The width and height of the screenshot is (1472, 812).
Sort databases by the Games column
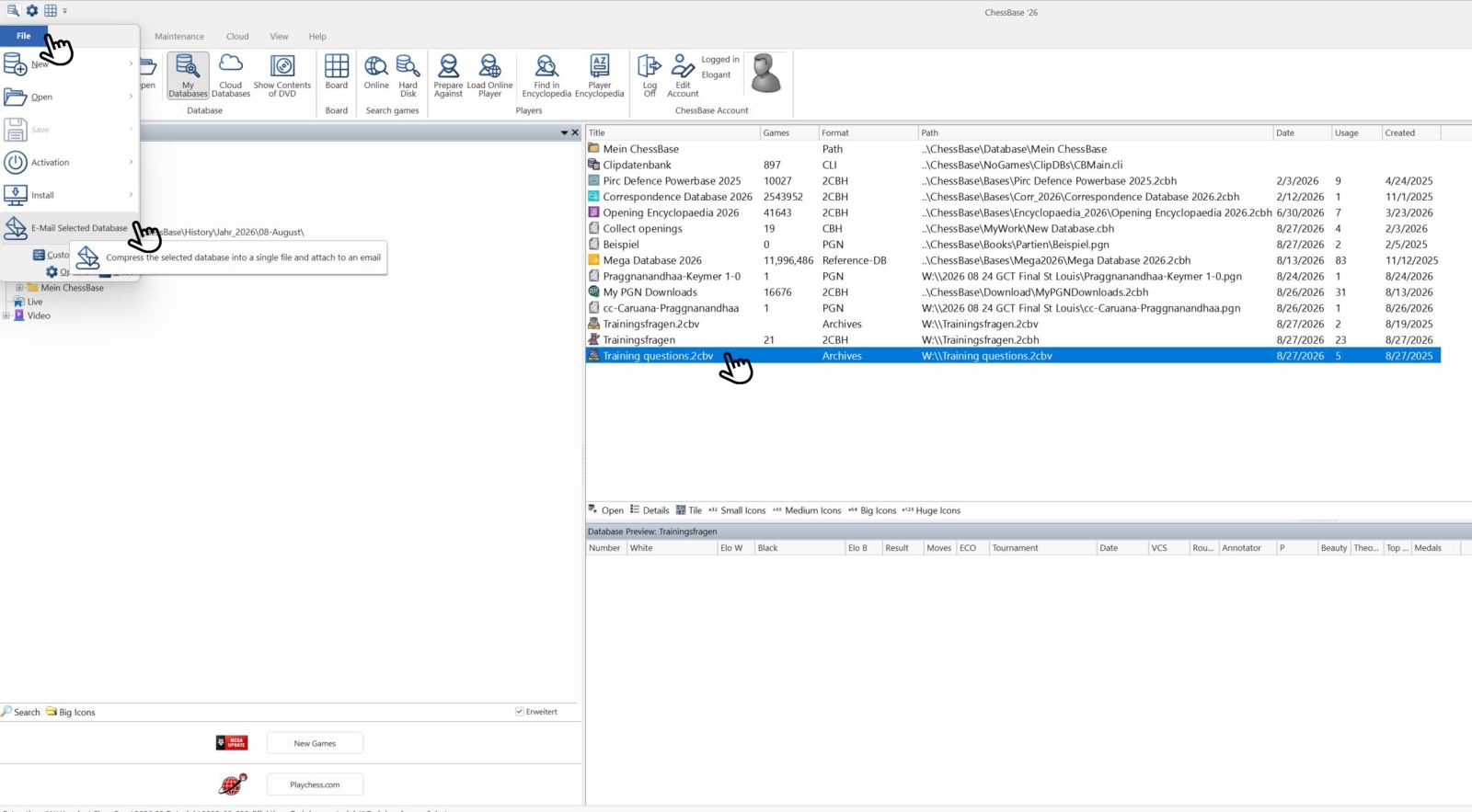789,133
